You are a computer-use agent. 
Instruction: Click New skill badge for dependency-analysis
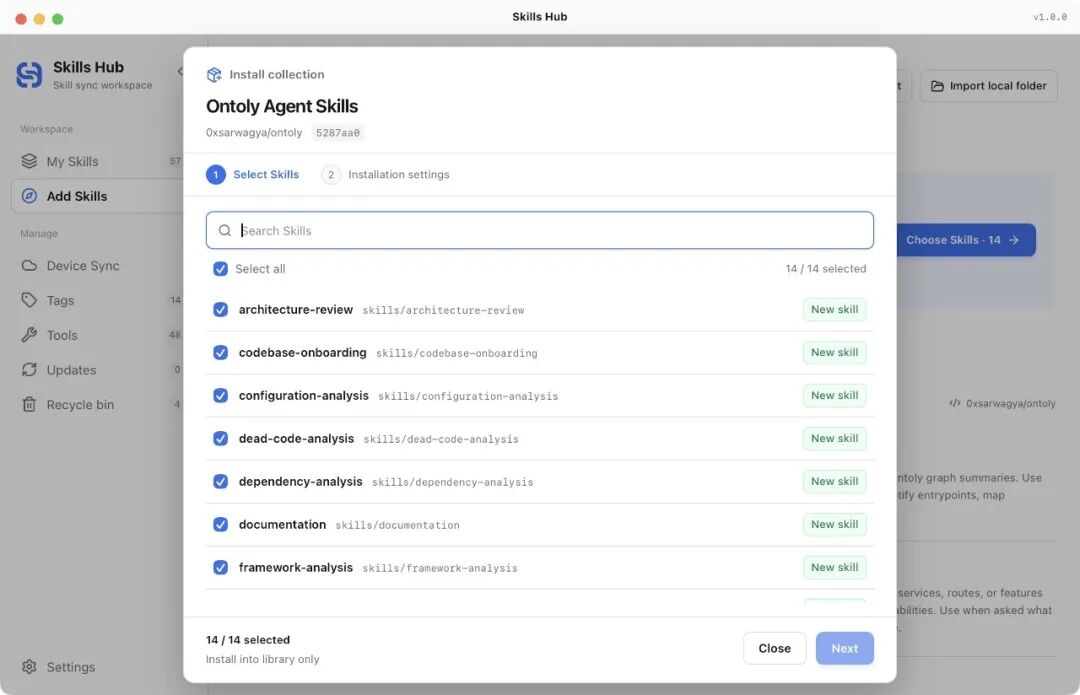[834, 481]
